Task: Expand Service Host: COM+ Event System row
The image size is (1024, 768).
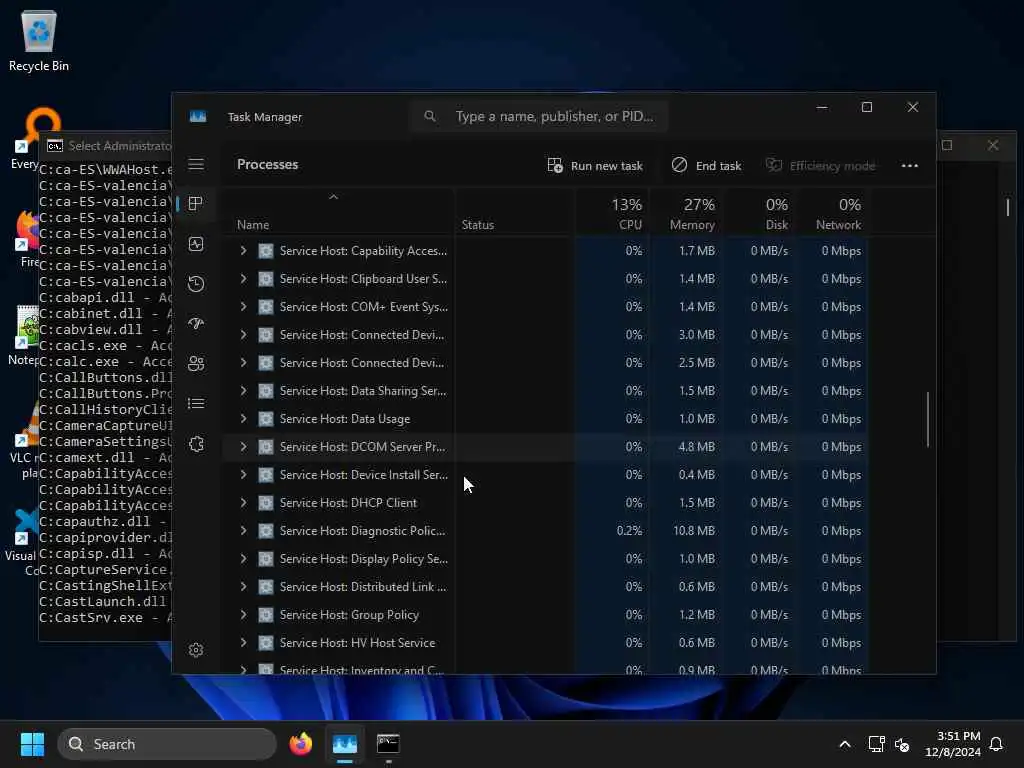Action: [x=243, y=307]
